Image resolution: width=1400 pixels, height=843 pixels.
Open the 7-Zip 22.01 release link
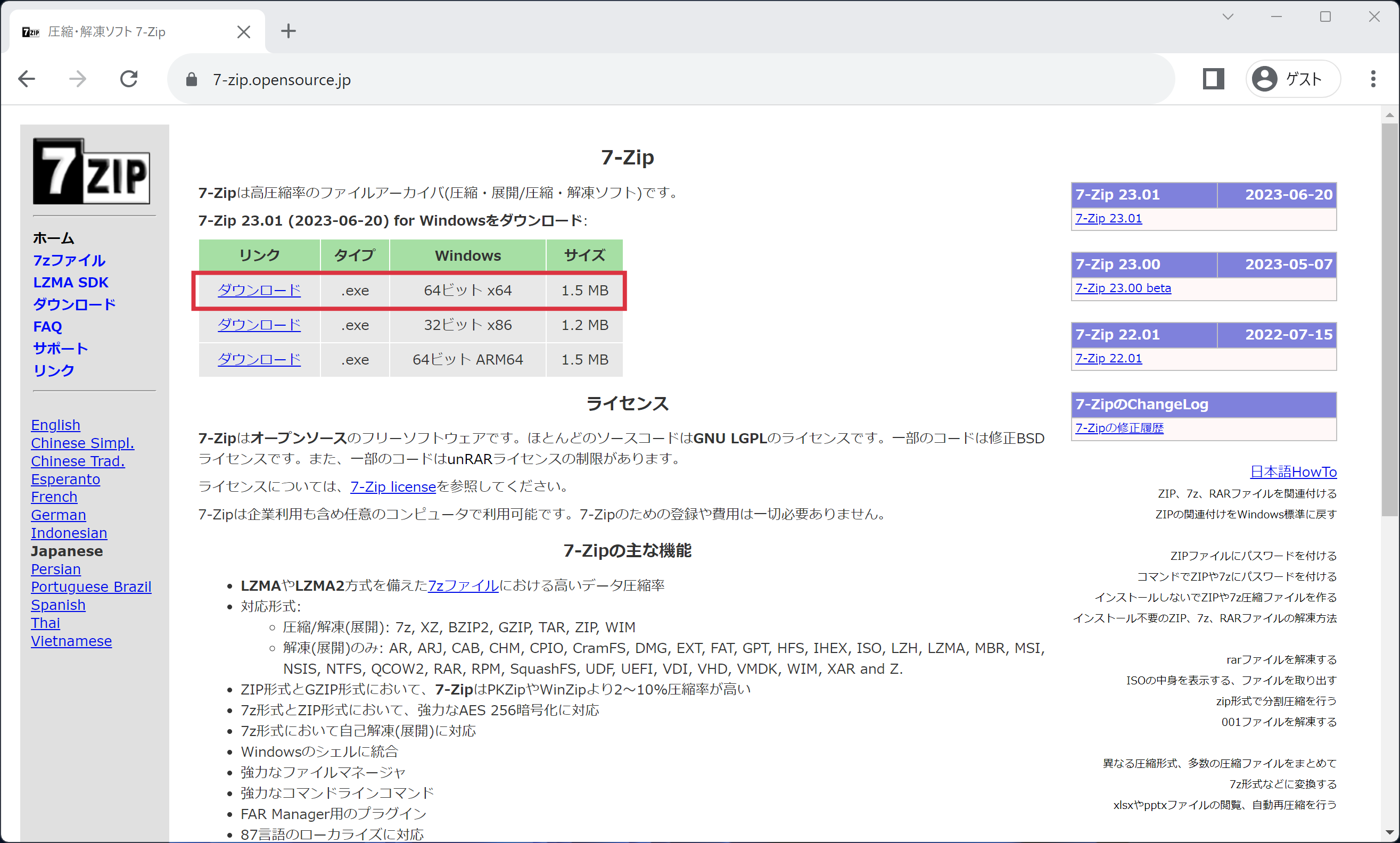coord(1108,359)
